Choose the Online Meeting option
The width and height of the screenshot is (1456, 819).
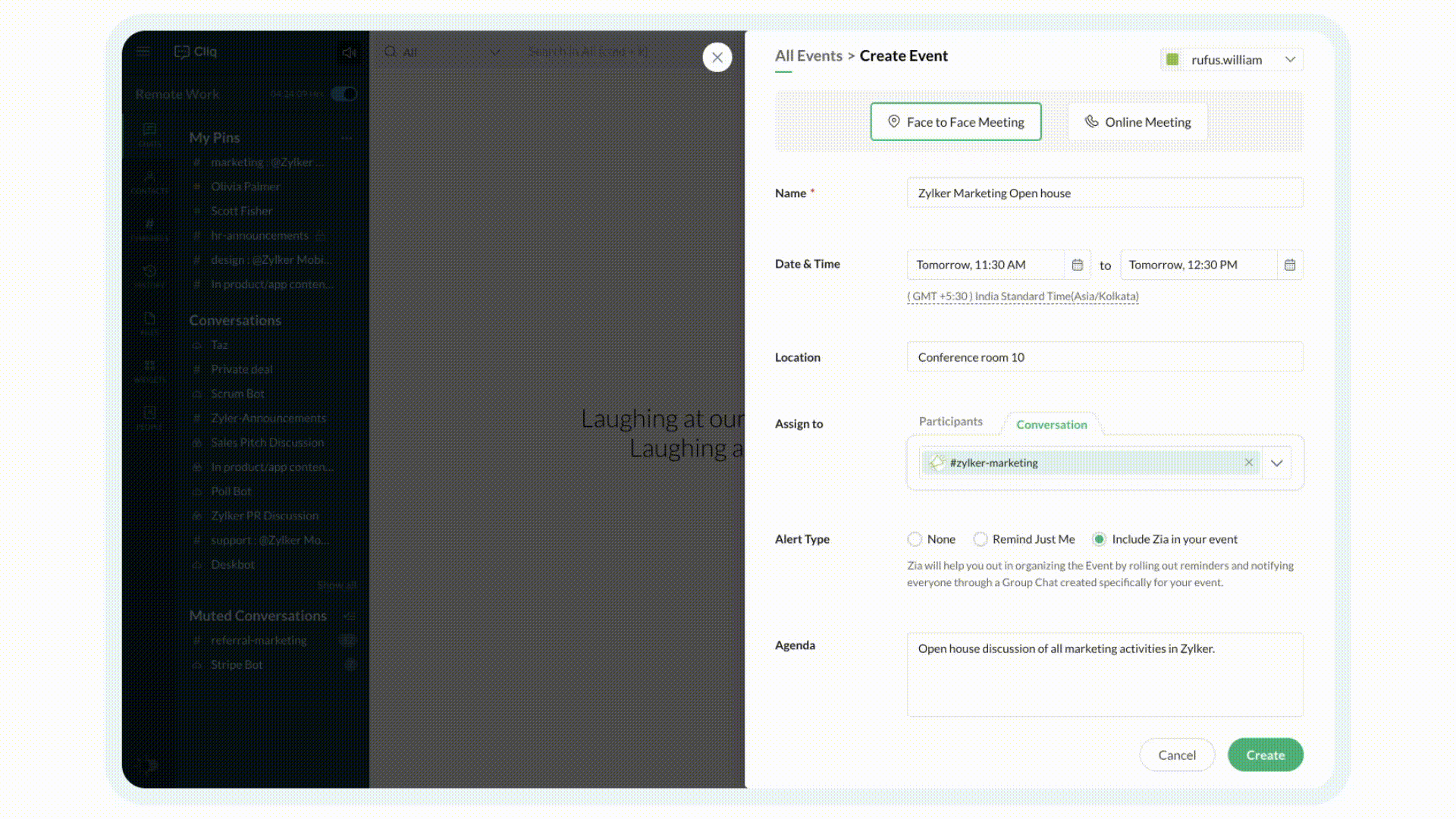pos(1137,122)
